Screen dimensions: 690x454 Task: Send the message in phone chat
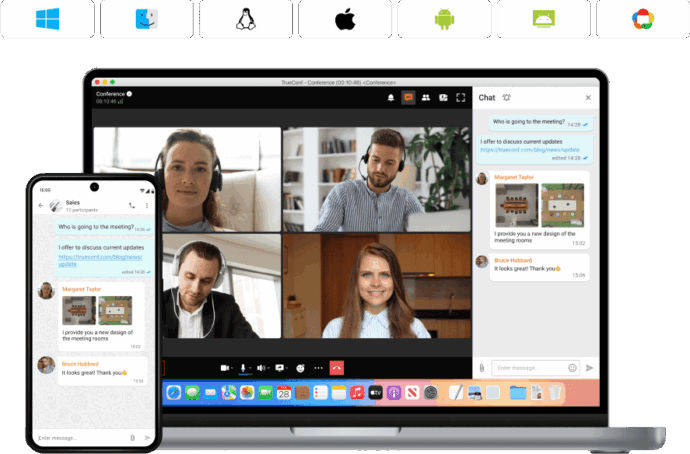coord(147,438)
